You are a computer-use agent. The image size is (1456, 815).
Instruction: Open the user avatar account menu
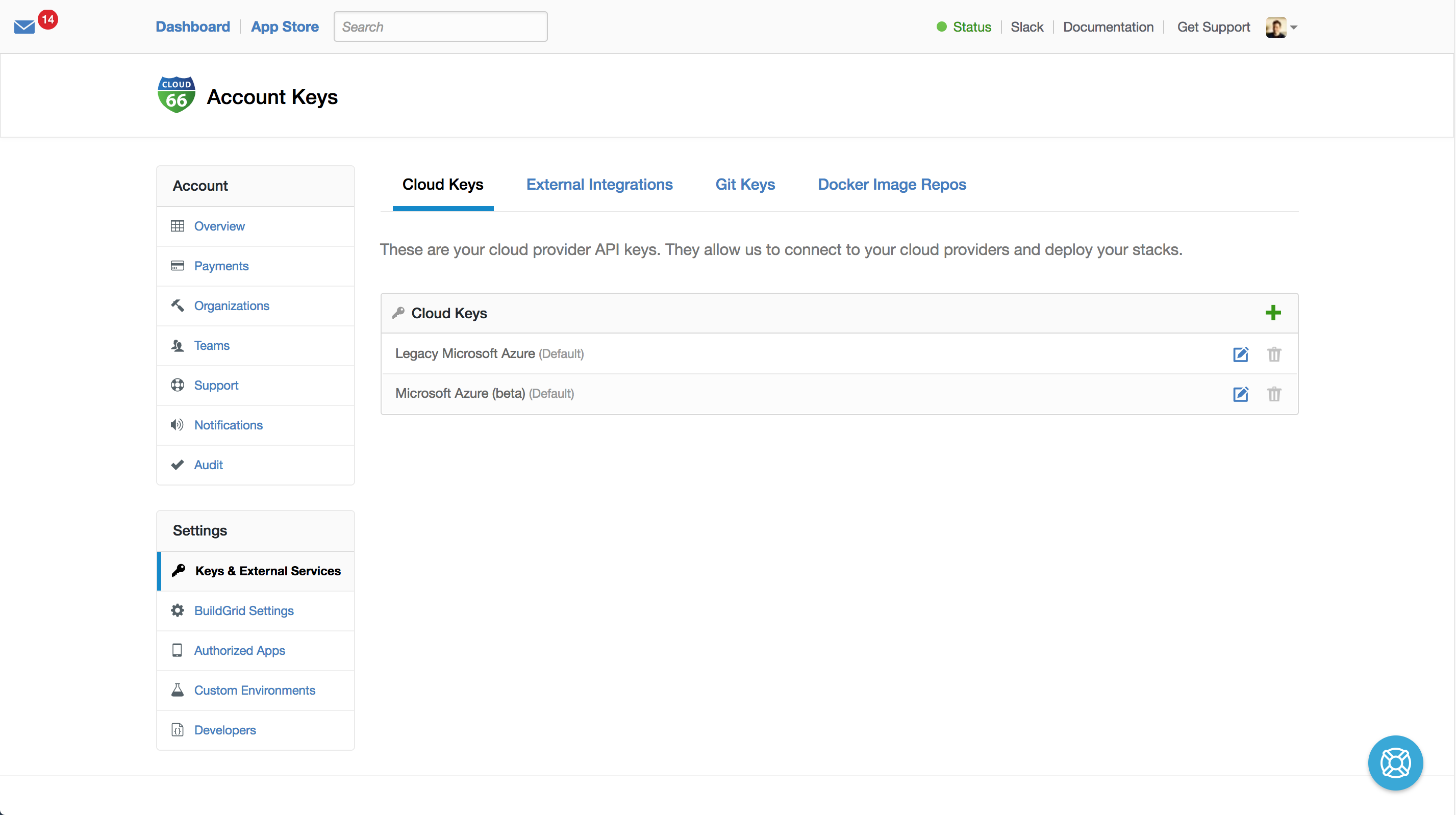tap(1276, 27)
